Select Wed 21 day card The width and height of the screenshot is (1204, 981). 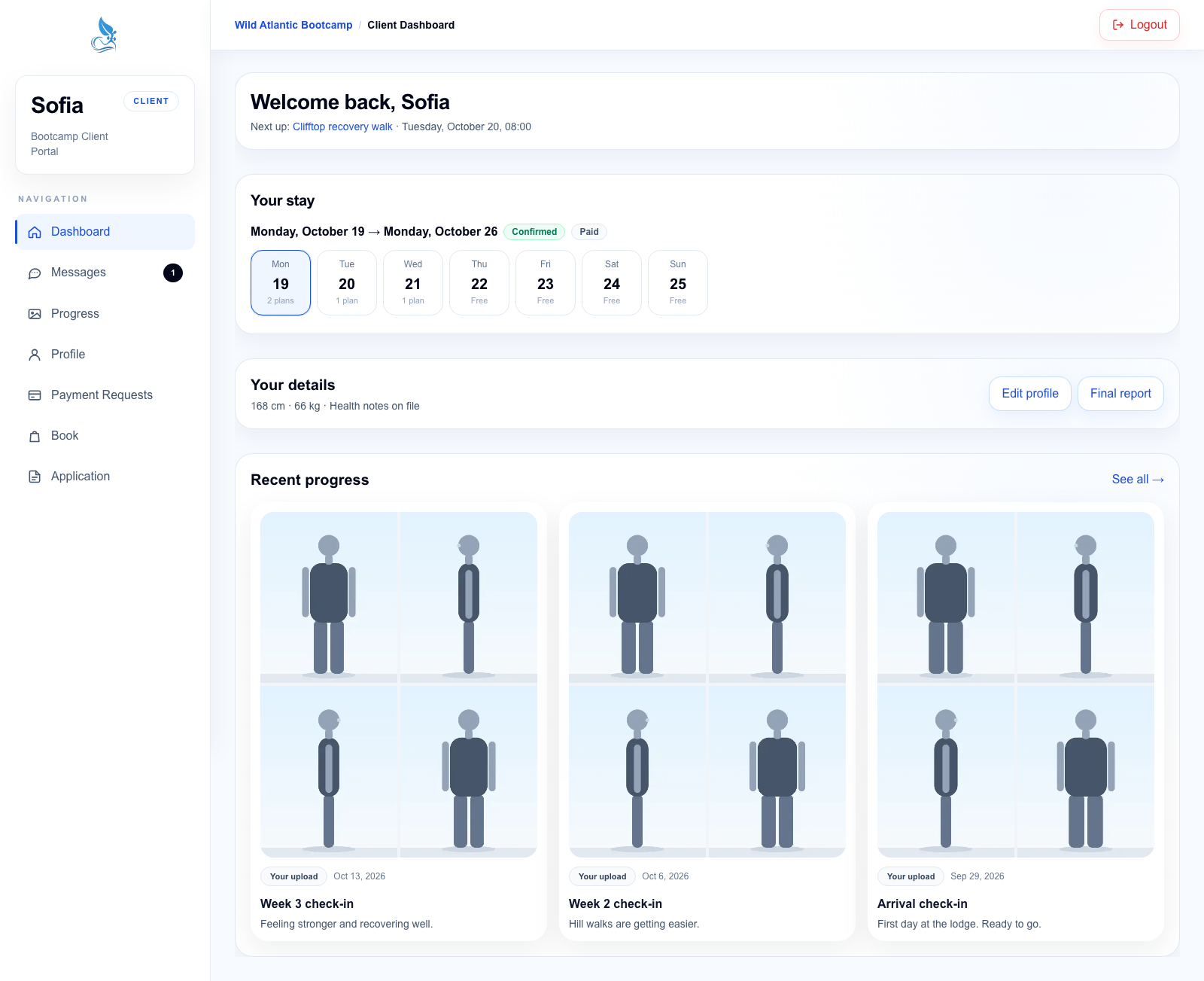[x=413, y=282]
